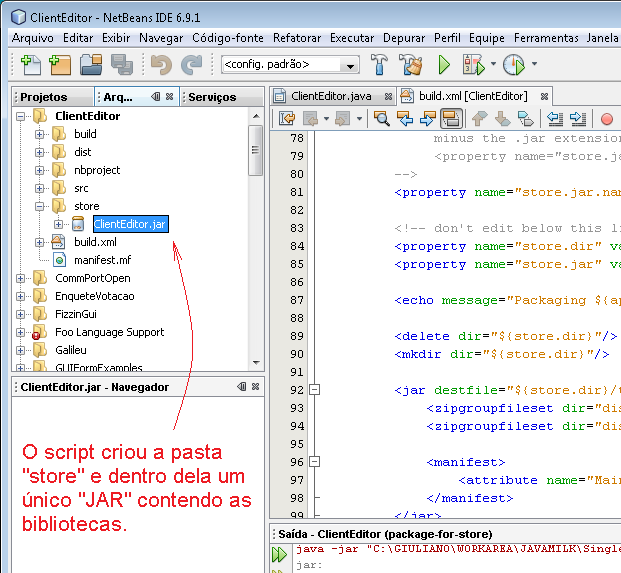Open the Profile Project dropdown arrow

pos(534,63)
